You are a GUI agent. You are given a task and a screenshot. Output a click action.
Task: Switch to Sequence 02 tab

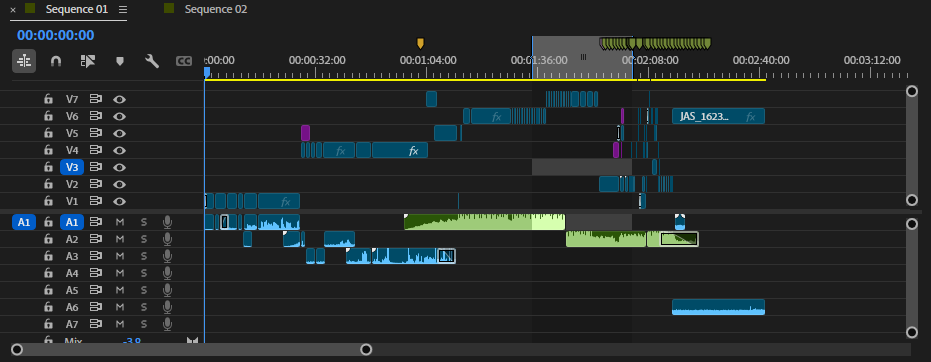[216, 9]
